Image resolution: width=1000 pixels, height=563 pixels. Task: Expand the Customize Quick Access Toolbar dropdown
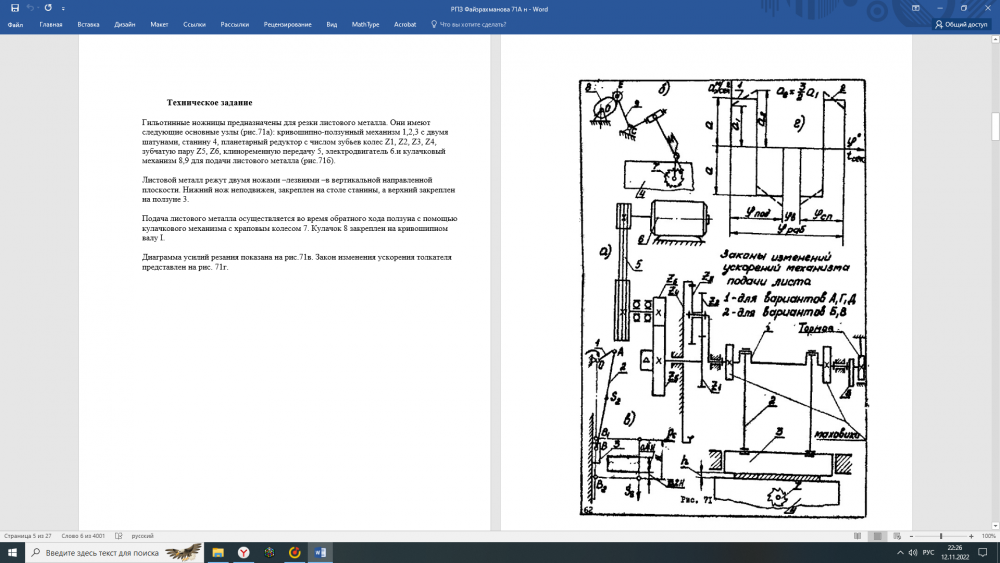click(62, 8)
